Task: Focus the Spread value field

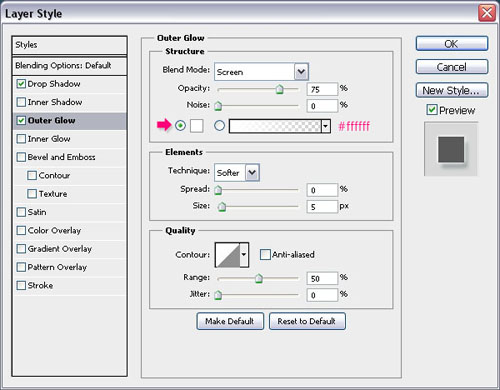Action: 322,190
